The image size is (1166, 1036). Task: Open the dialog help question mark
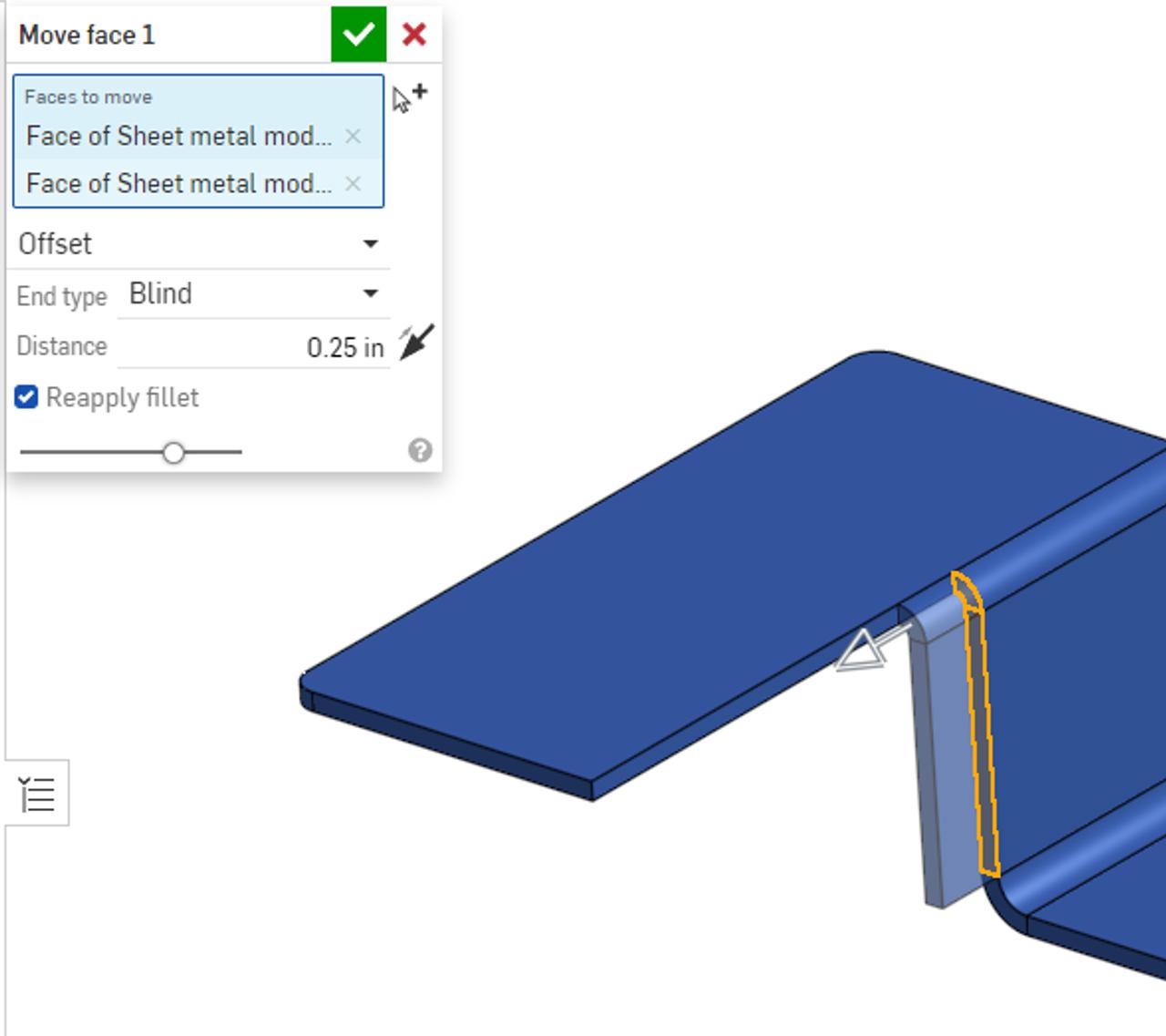[x=421, y=448]
